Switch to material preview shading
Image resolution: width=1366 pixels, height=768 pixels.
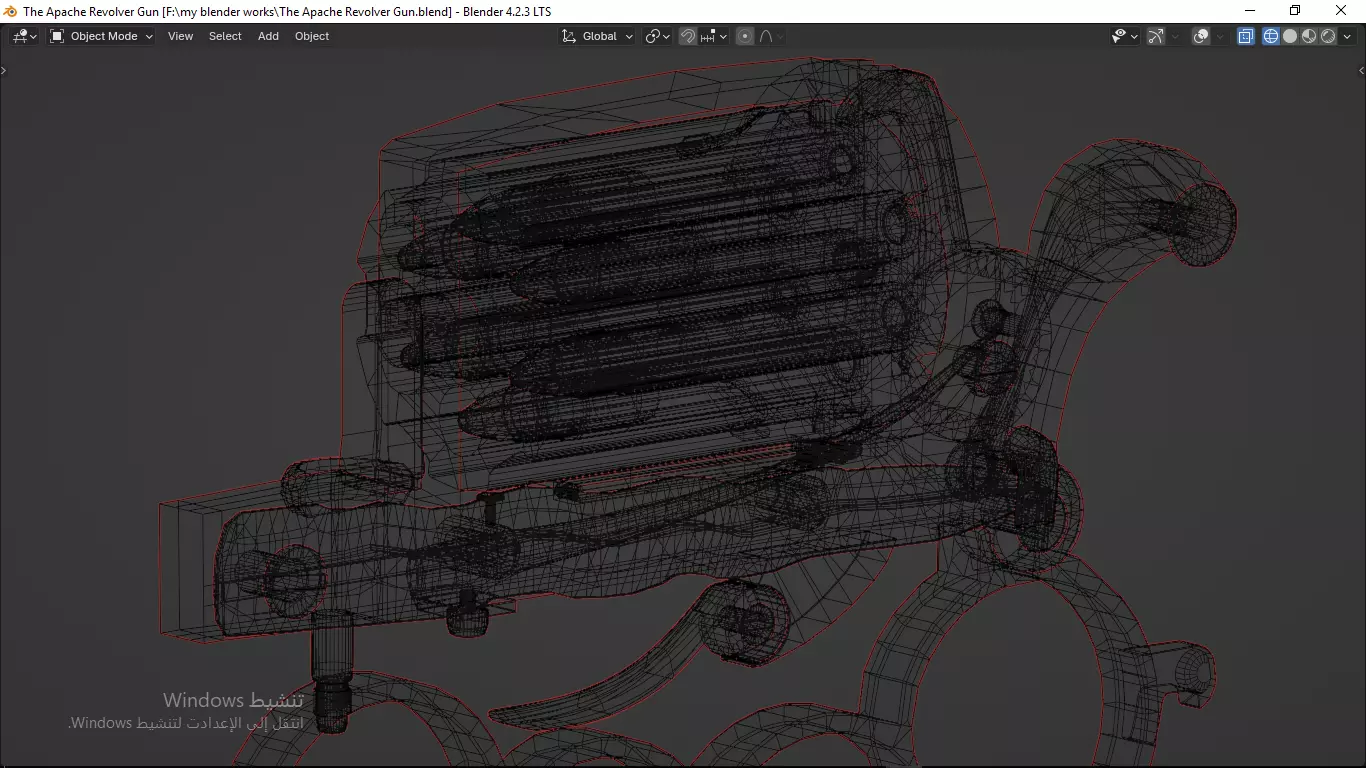tap(1309, 36)
